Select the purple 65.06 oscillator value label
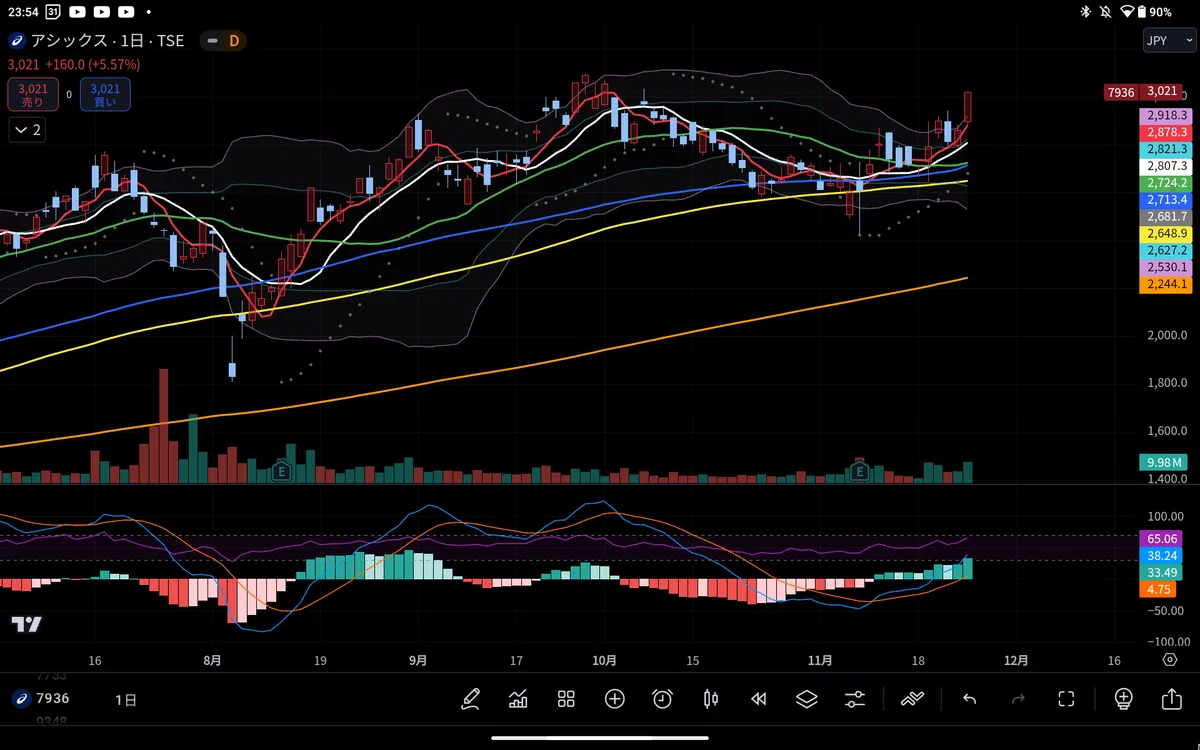 (1161, 538)
